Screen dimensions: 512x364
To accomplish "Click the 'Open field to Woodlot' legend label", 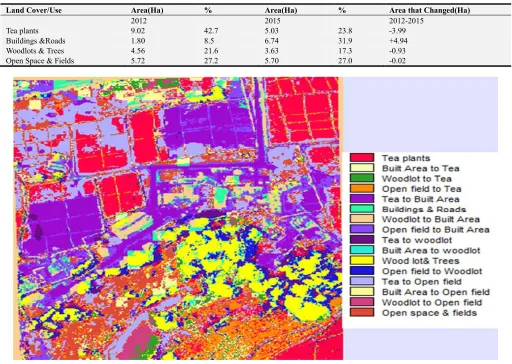I will click(x=432, y=271).
